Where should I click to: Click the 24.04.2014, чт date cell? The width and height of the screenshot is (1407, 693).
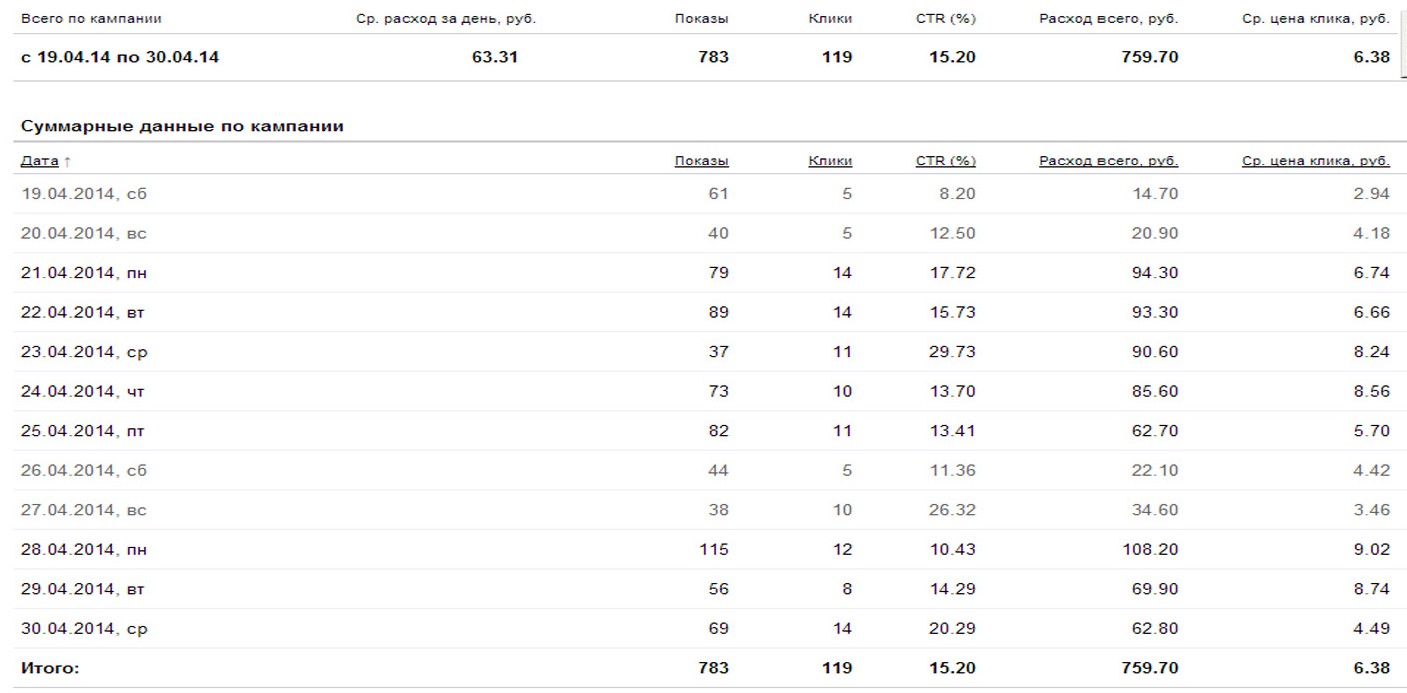pyautogui.click(x=83, y=391)
